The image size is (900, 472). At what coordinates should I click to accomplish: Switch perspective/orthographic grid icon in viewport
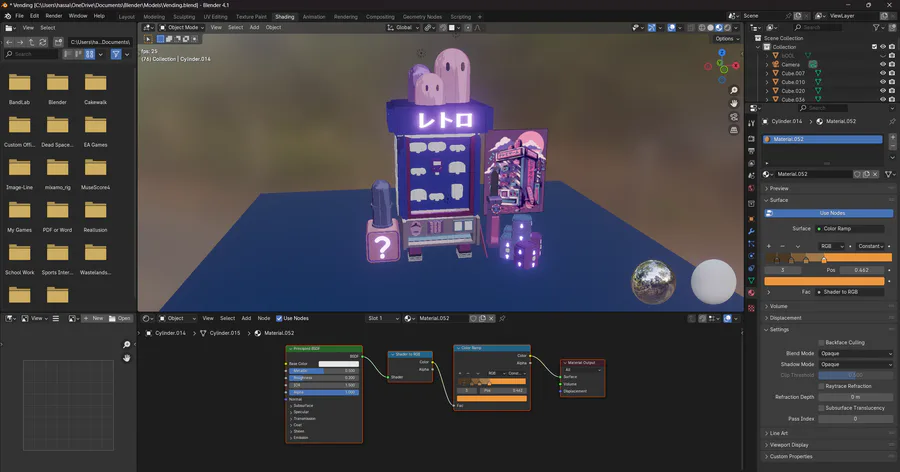(x=734, y=130)
